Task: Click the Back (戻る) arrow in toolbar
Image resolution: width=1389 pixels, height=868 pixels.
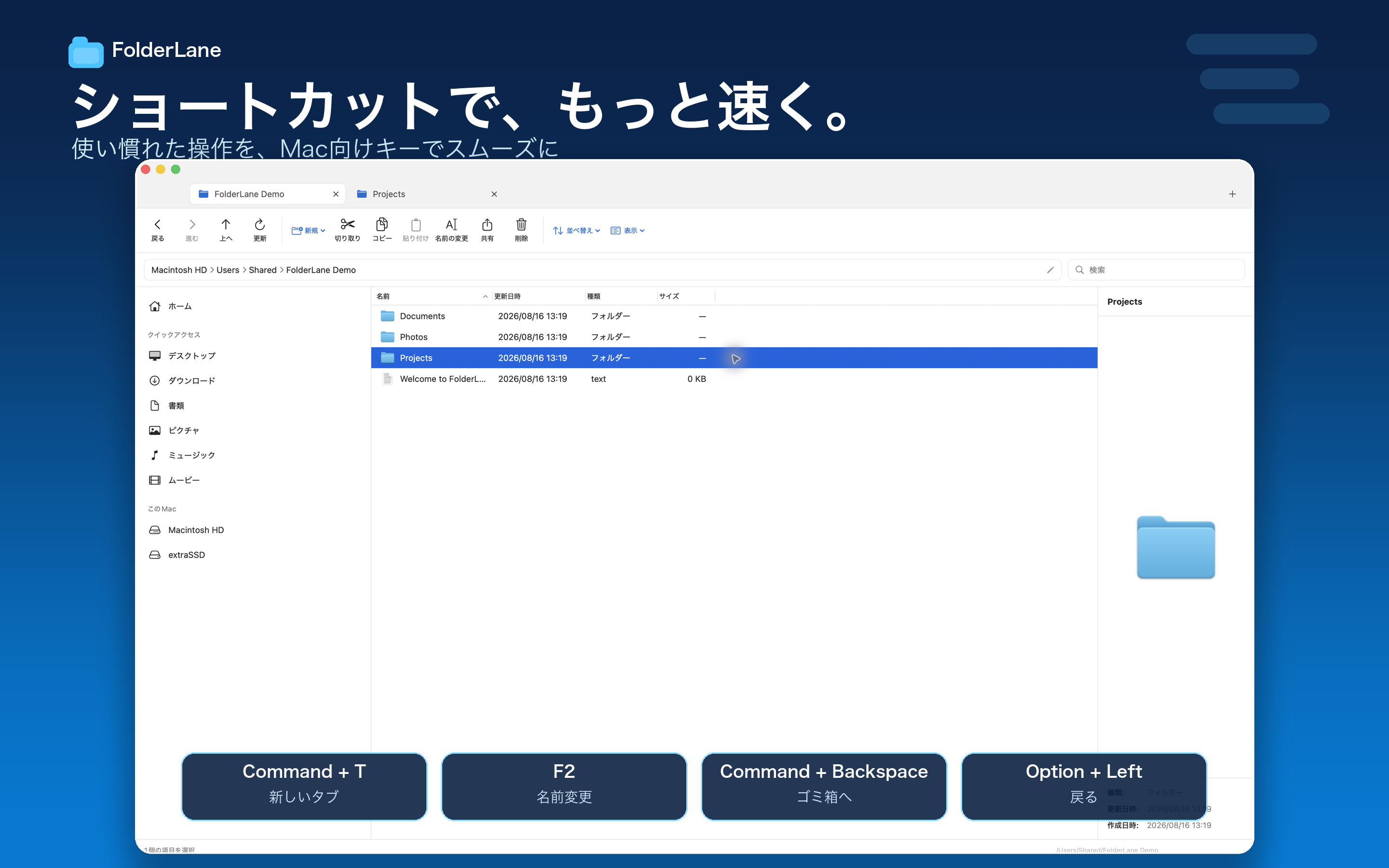Action: (x=157, y=230)
